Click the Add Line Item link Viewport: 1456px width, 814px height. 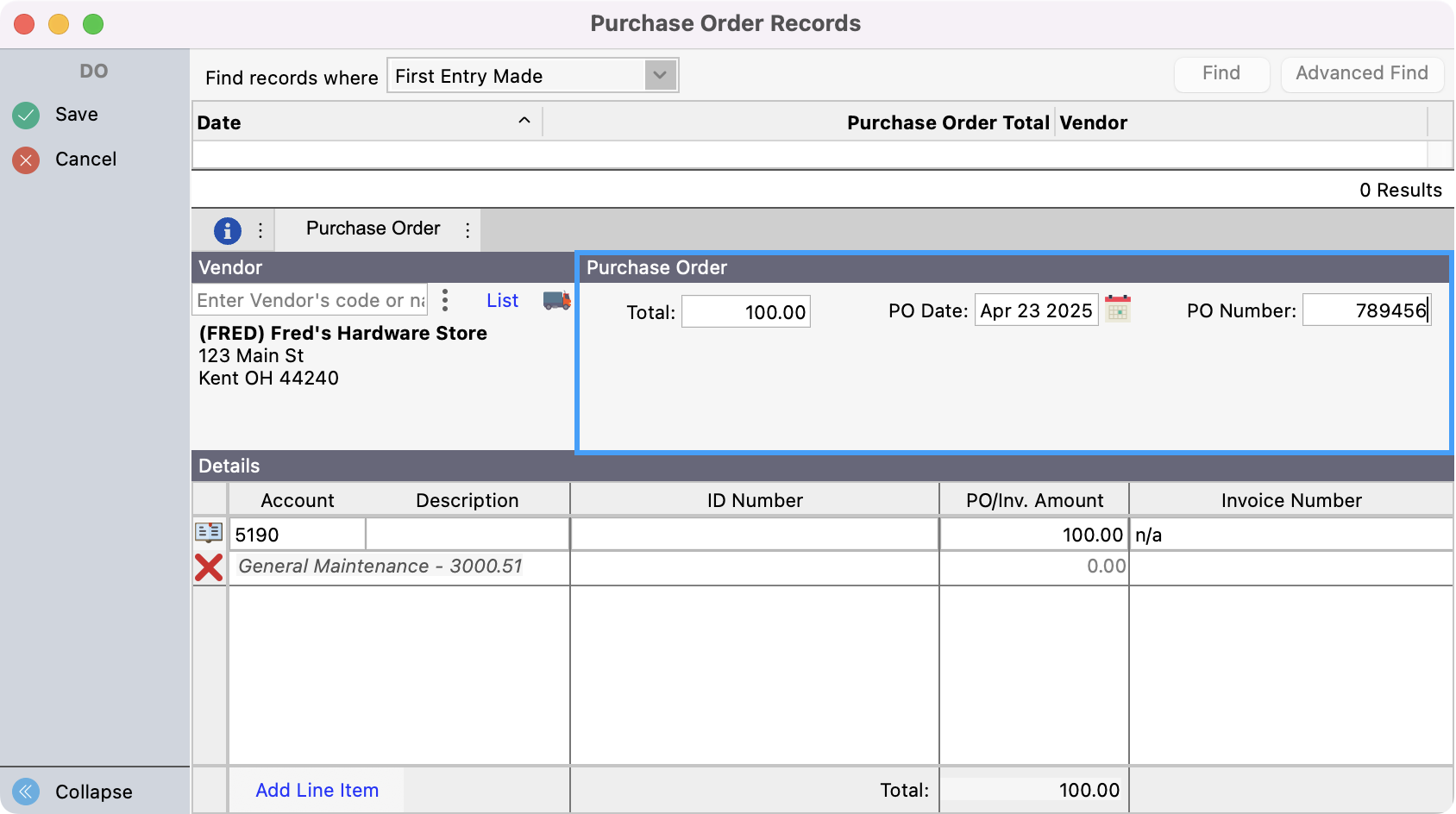click(317, 790)
